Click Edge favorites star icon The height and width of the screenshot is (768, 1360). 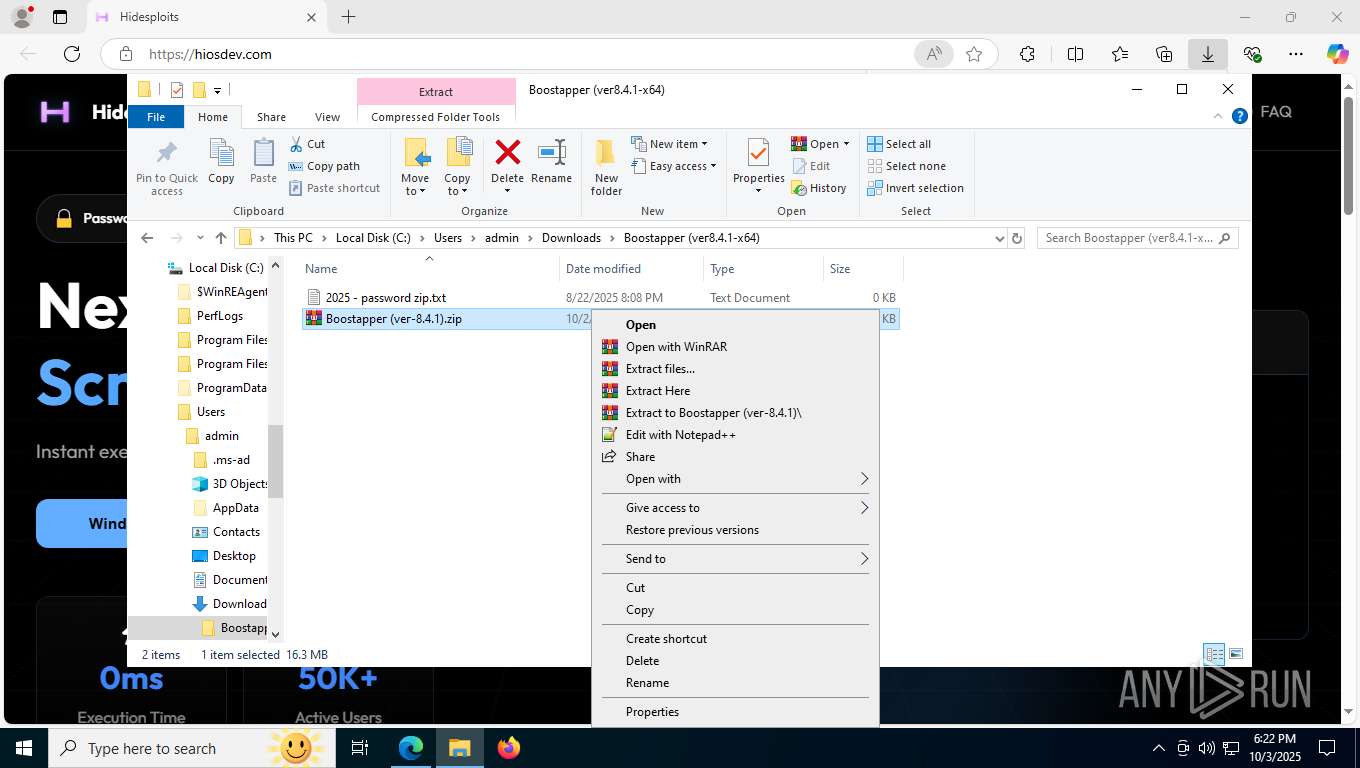pos(974,54)
